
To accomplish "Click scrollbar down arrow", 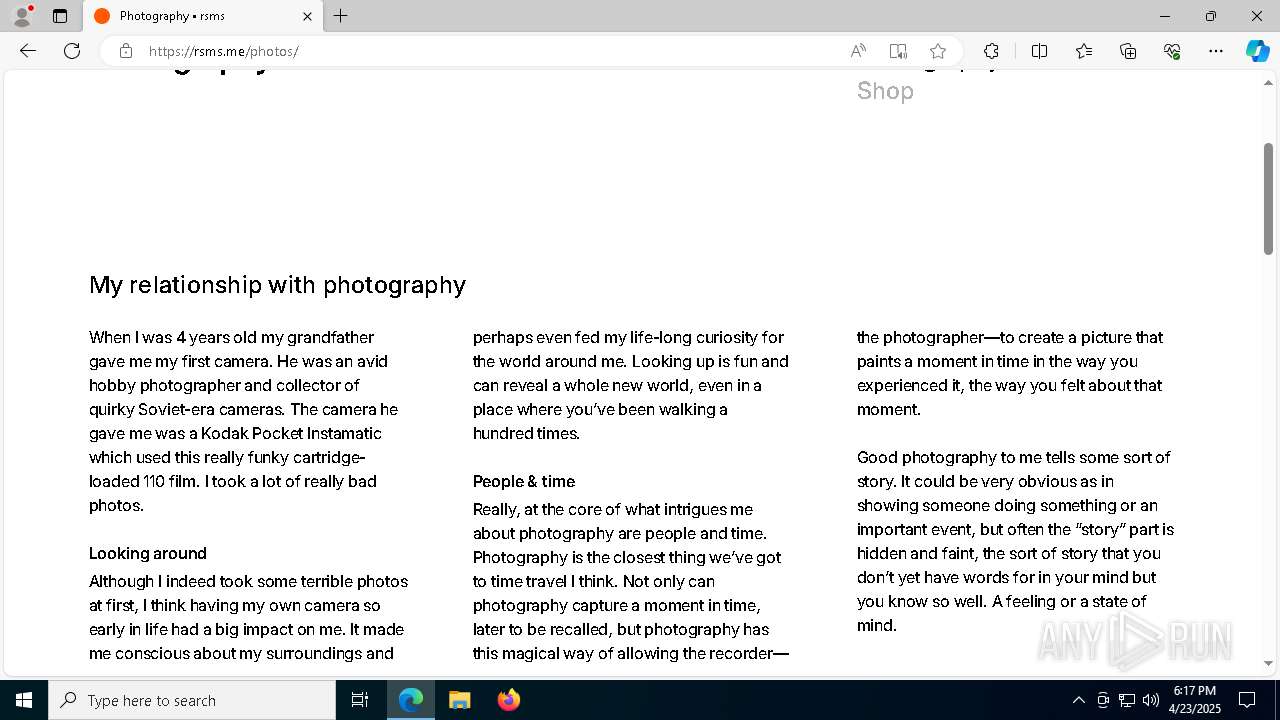I will pyautogui.click(x=1268, y=663).
